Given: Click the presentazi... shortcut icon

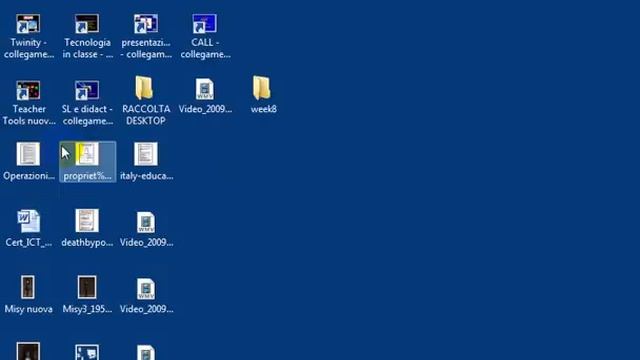Looking at the screenshot, I should coord(146,24).
